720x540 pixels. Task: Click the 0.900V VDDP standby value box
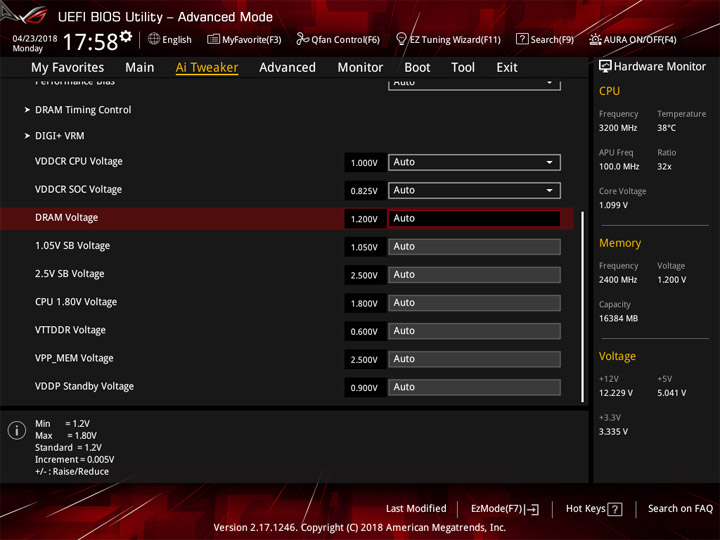click(365, 388)
